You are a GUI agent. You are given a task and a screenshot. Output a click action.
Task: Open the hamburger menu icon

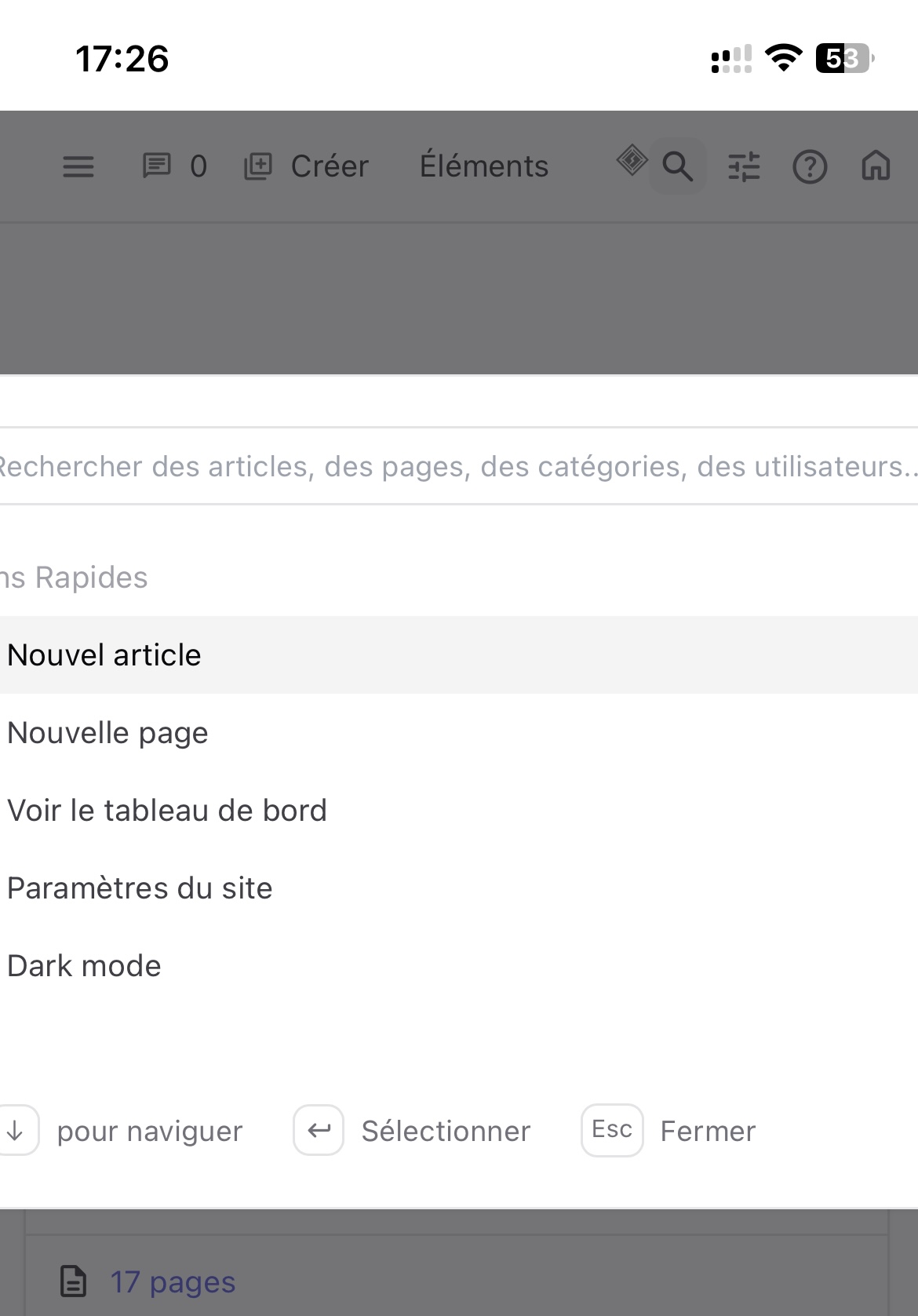click(x=78, y=166)
